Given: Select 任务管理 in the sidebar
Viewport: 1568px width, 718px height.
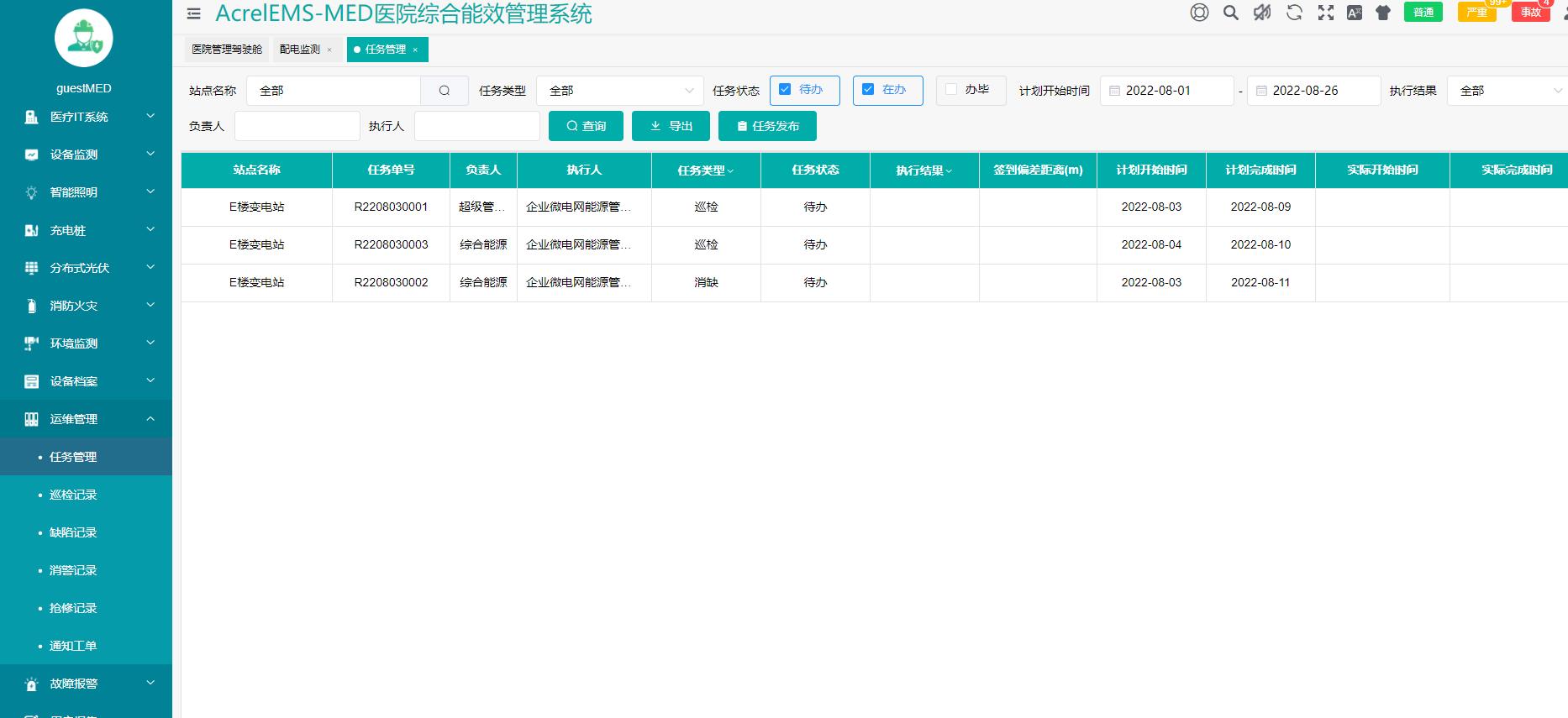Looking at the screenshot, I should [86, 457].
